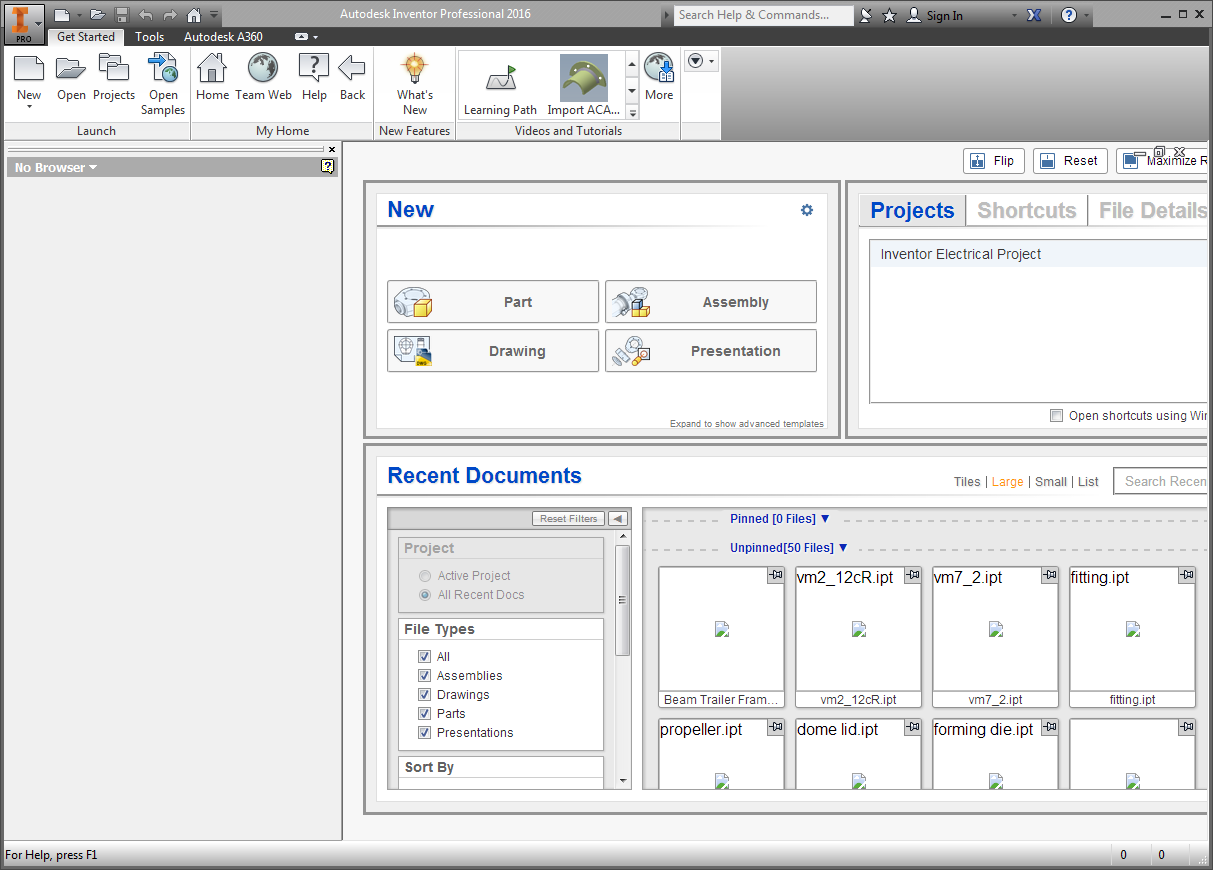
Task: Click the Autodesk Exchange Apps X icon
Action: pyautogui.click(x=1035, y=16)
